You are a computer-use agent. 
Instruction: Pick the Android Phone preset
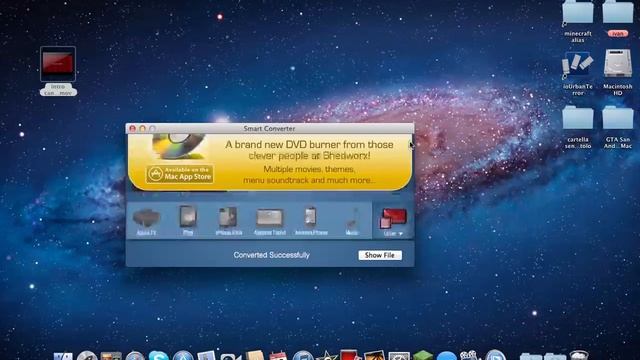[x=311, y=221]
